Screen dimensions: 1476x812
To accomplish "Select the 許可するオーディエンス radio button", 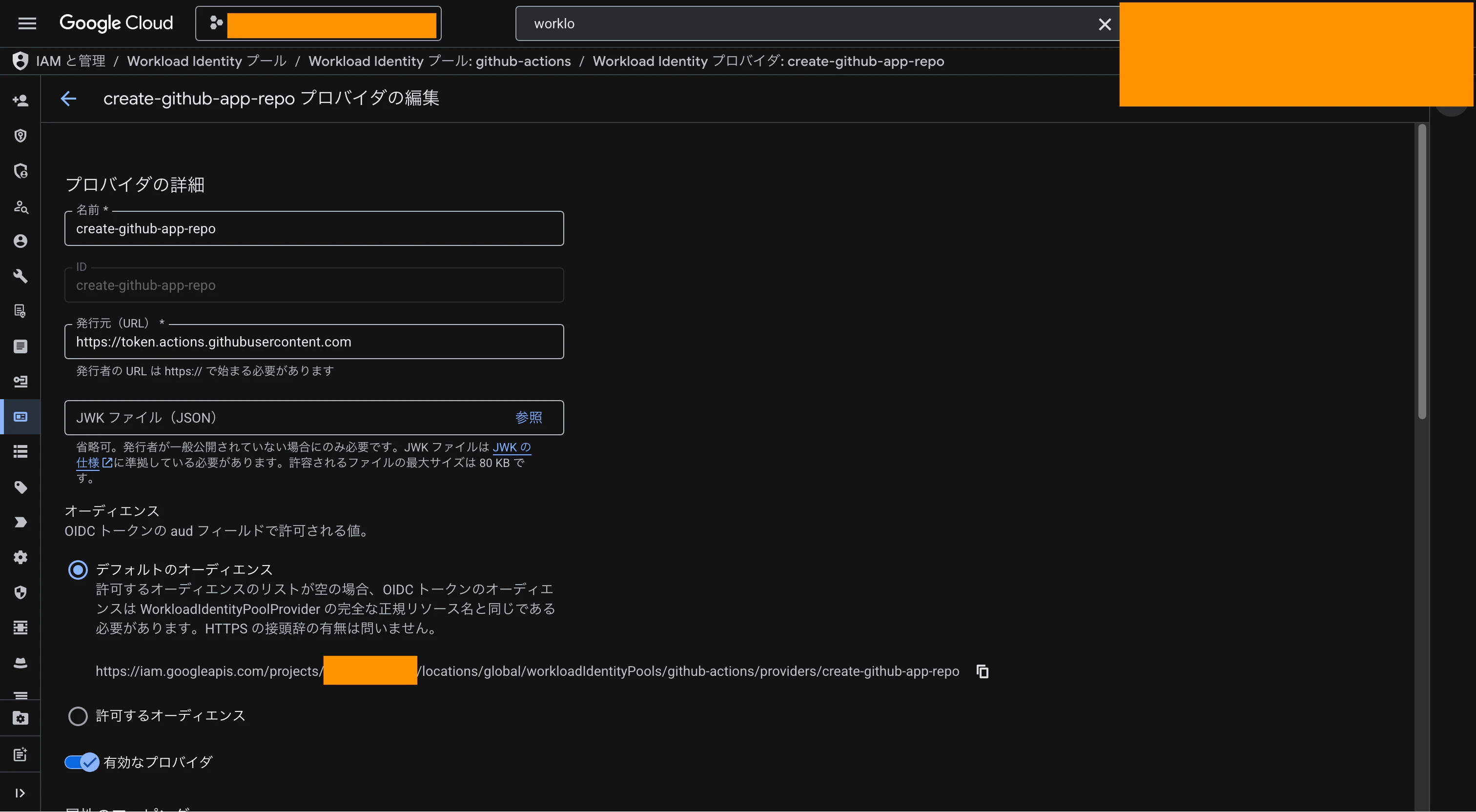I will [x=78, y=716].
